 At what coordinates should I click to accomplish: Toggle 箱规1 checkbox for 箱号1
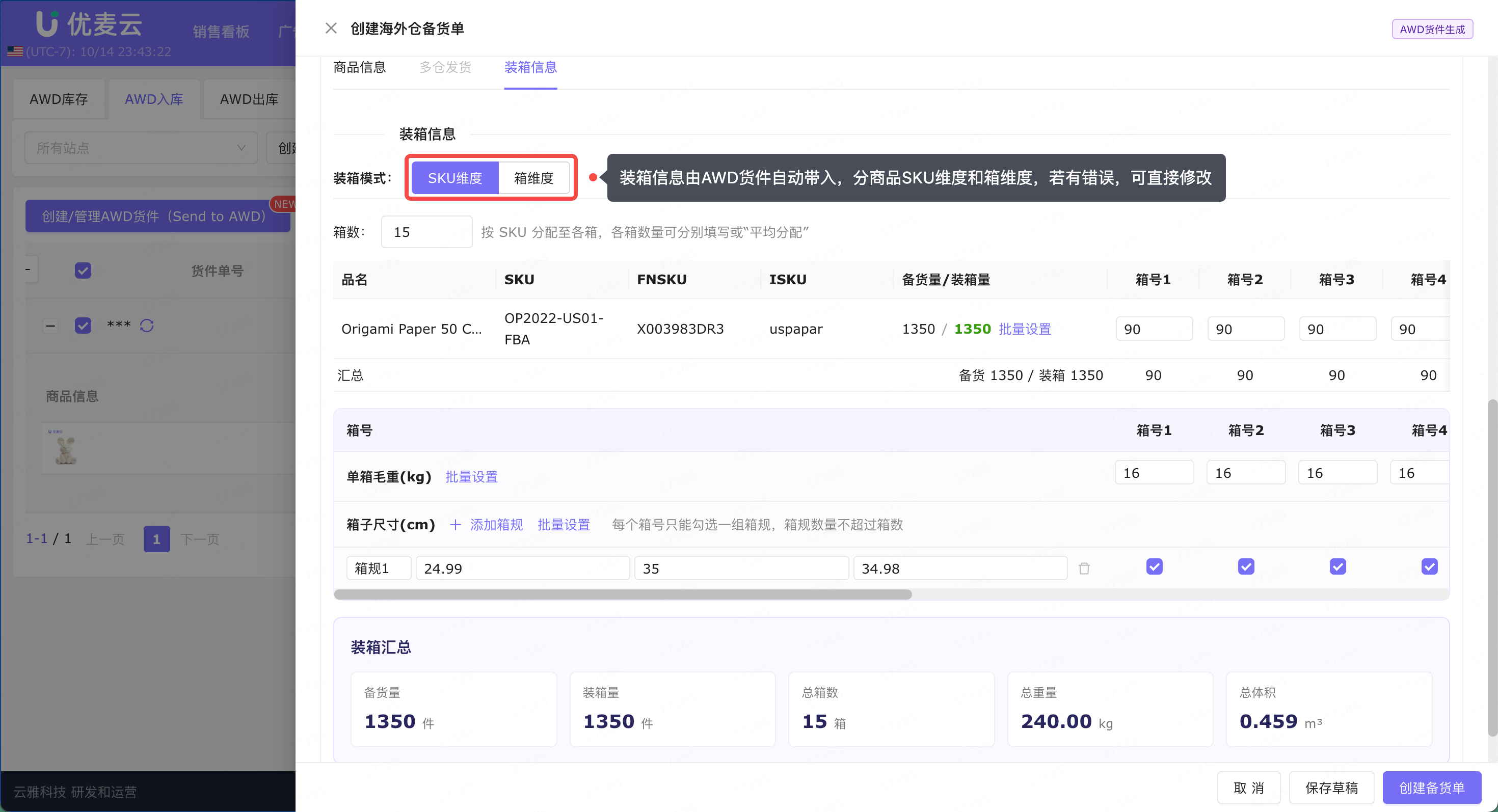click(x=1154, y=566)
